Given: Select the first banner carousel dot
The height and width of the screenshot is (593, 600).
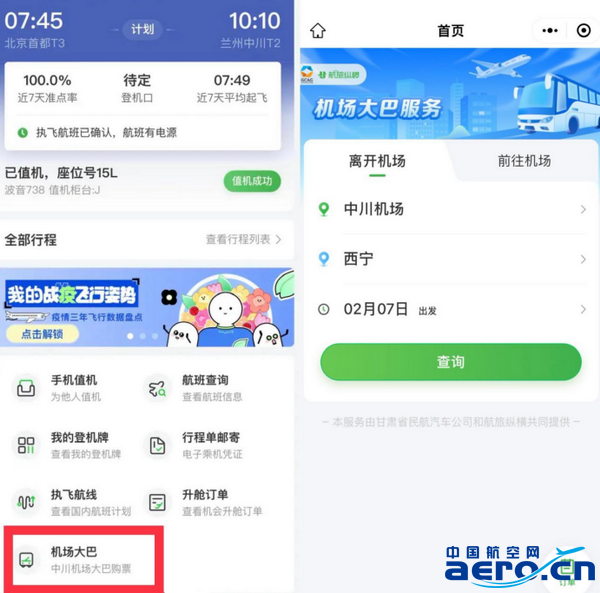Looking at the screenshot, I should pos(130,336).
